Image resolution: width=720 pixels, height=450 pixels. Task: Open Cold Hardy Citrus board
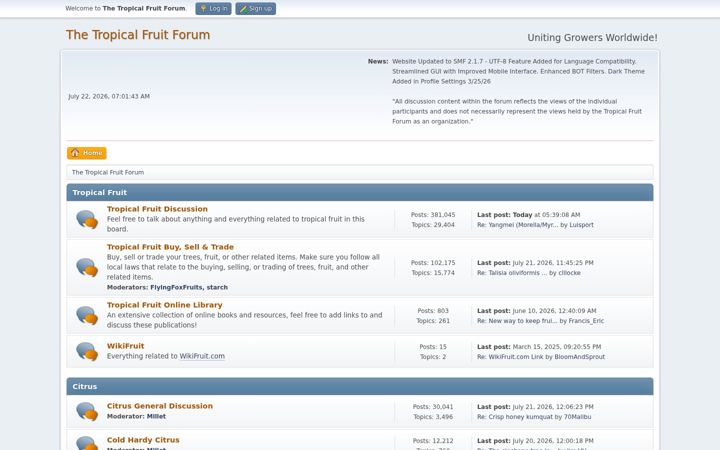click(143, 440)
